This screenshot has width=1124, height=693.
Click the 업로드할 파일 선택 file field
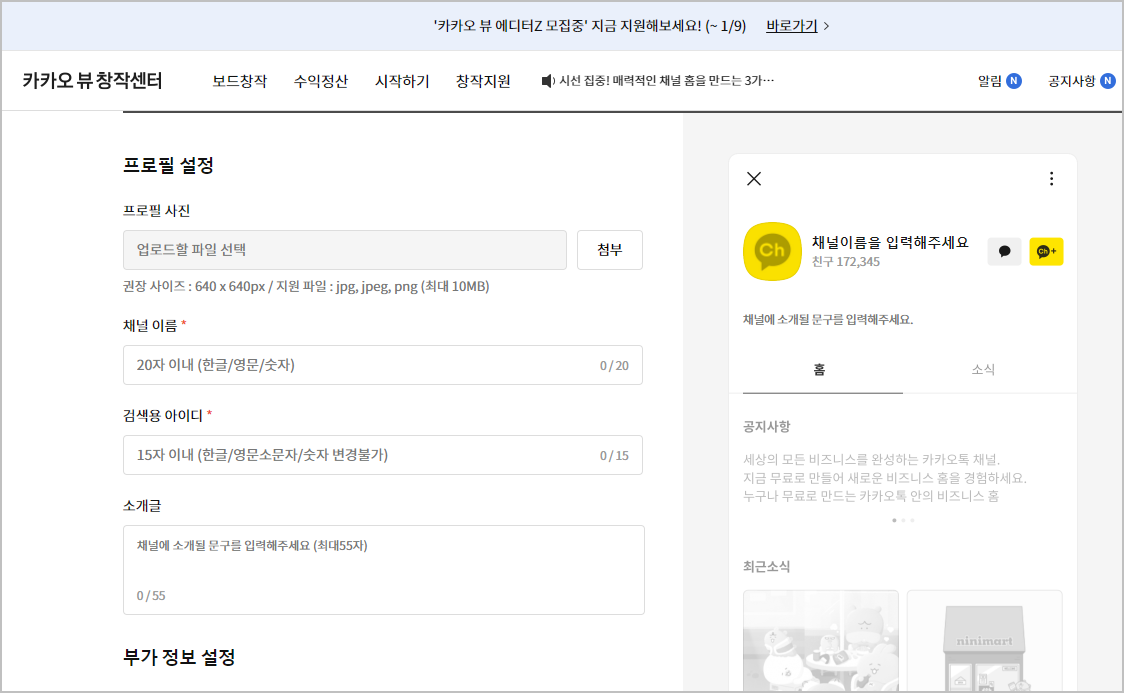click(345, 249)
